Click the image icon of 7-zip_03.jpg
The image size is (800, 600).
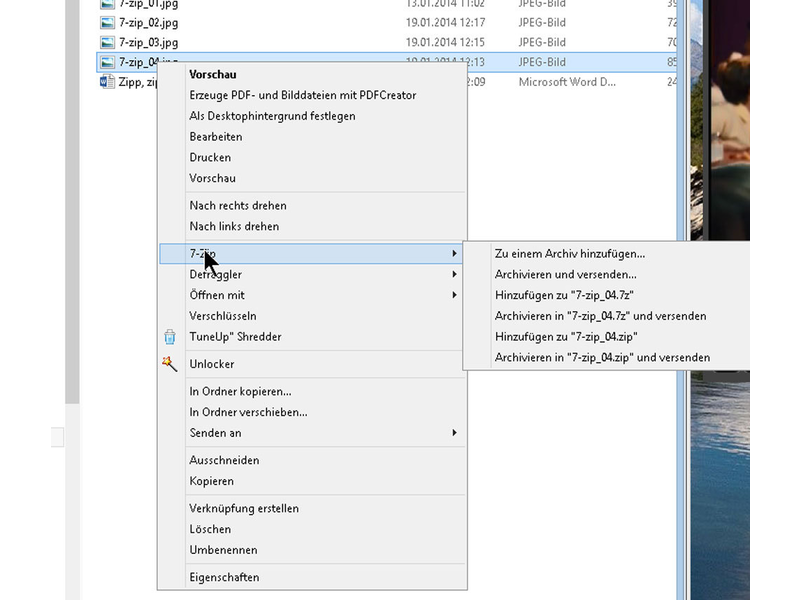pyautogui.click(x=107, y=42)
